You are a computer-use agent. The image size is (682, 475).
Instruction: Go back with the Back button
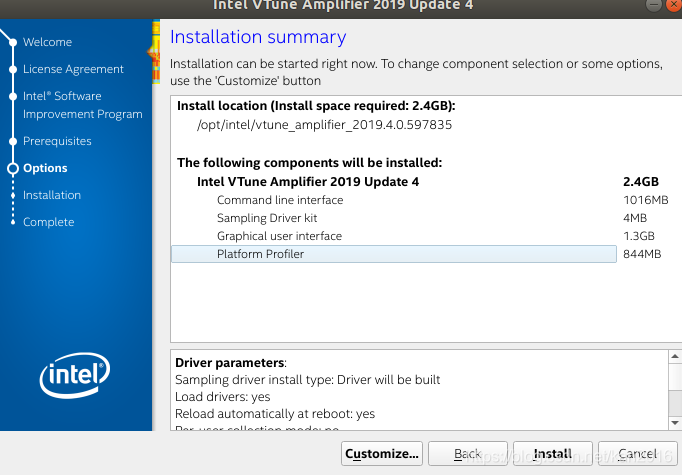468,454
